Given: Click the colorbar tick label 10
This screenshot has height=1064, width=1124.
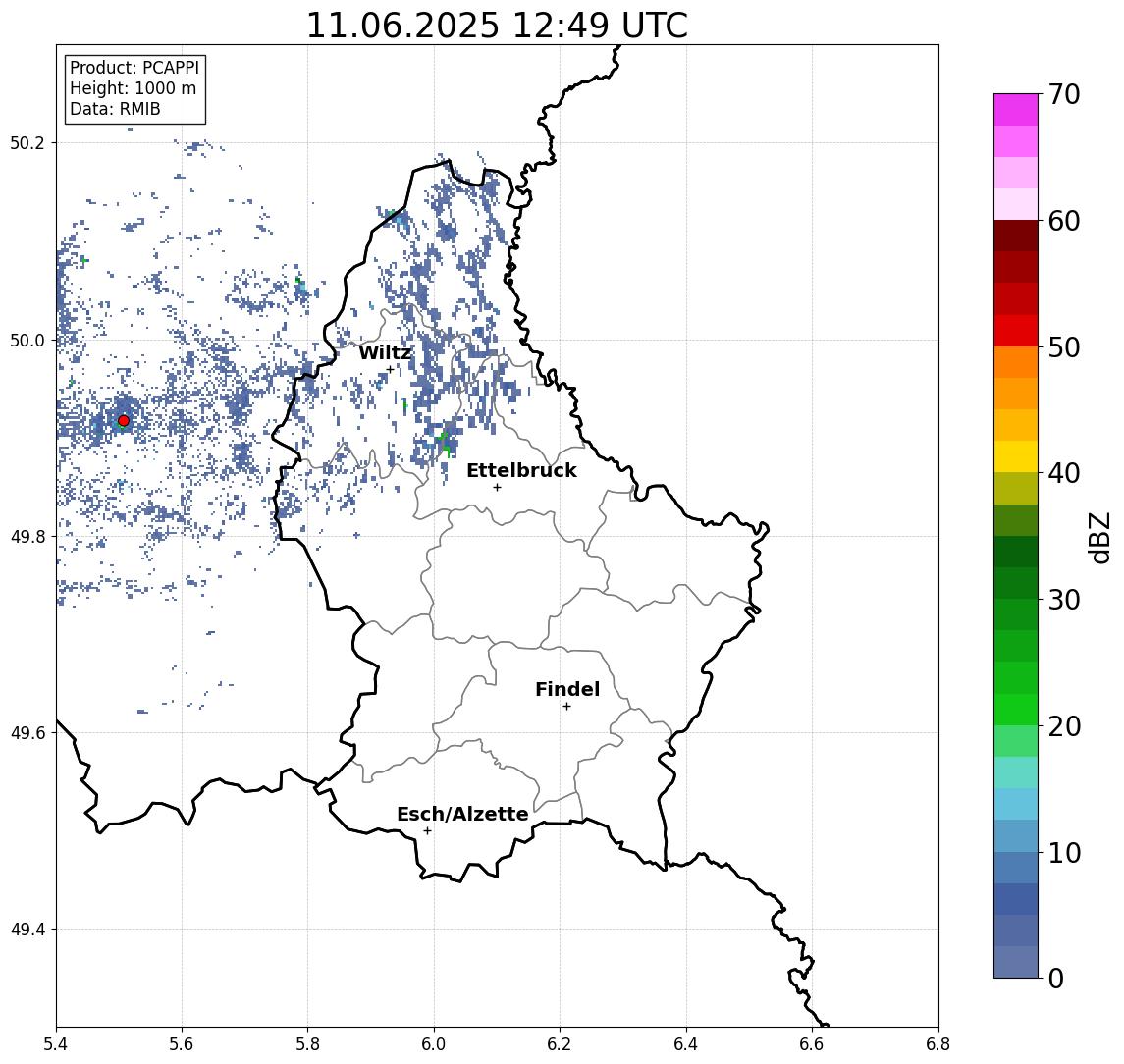Looking at the screenshot, I should click(1064, 853).
